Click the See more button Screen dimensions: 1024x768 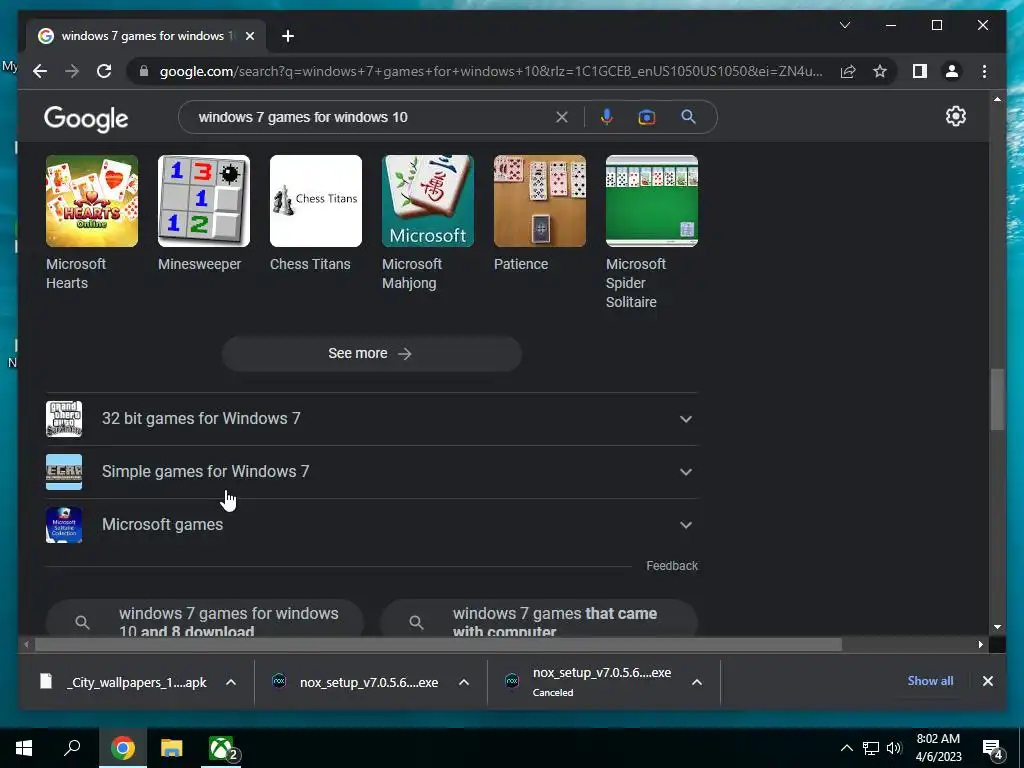point(372,353)
